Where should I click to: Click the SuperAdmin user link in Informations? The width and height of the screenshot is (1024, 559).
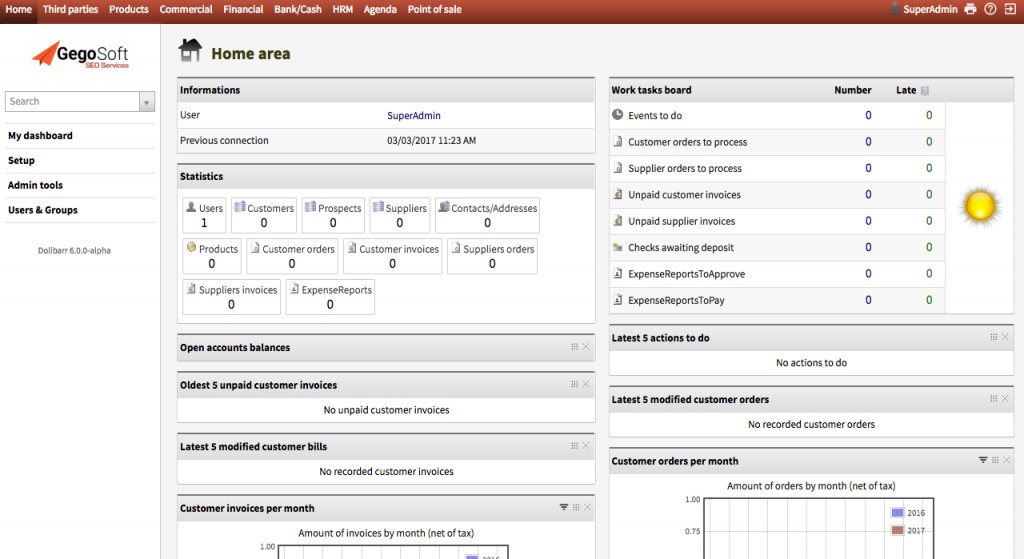[x=413, y=116]
